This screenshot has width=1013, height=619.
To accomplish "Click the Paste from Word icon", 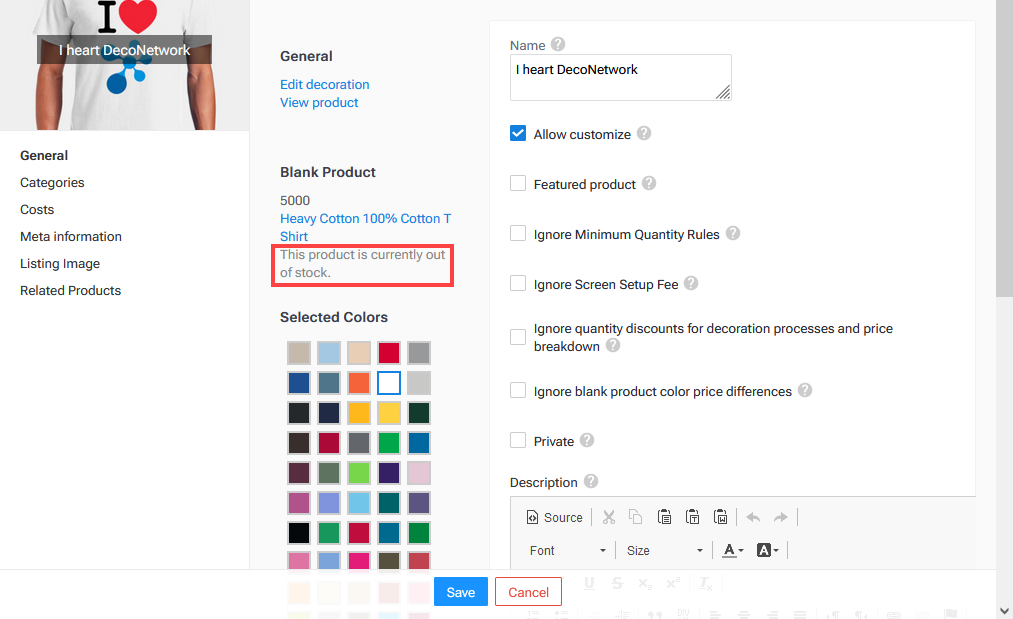I will [720, 517].
